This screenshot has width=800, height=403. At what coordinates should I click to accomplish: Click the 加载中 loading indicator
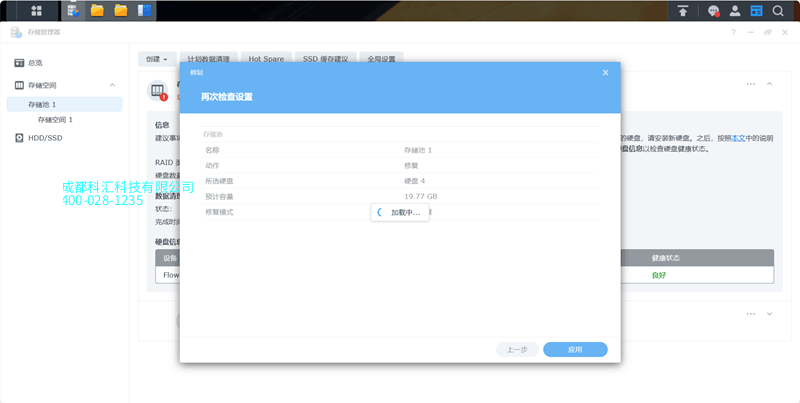pyautogui.click(x=400, y=212)
